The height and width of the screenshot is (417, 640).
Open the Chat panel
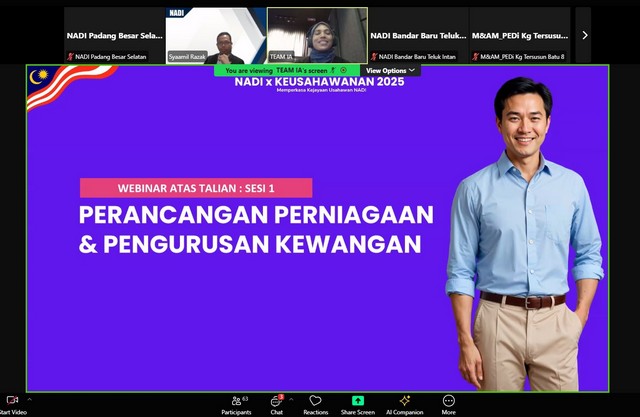pyautogui.click(x=276, y=401)
